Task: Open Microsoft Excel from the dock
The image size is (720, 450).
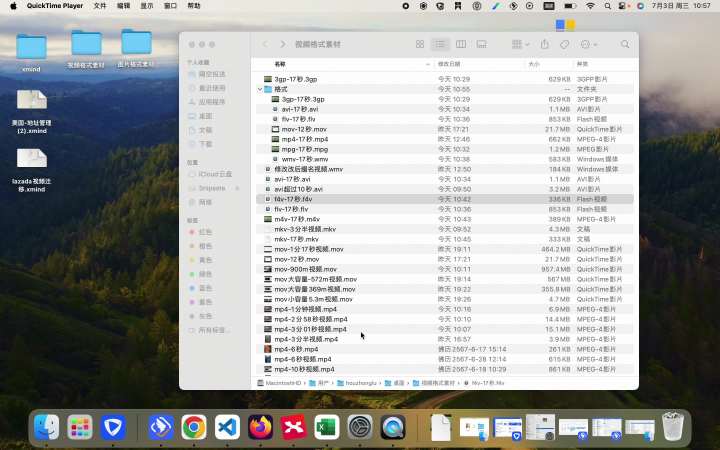Action: (x=327, y=427)
